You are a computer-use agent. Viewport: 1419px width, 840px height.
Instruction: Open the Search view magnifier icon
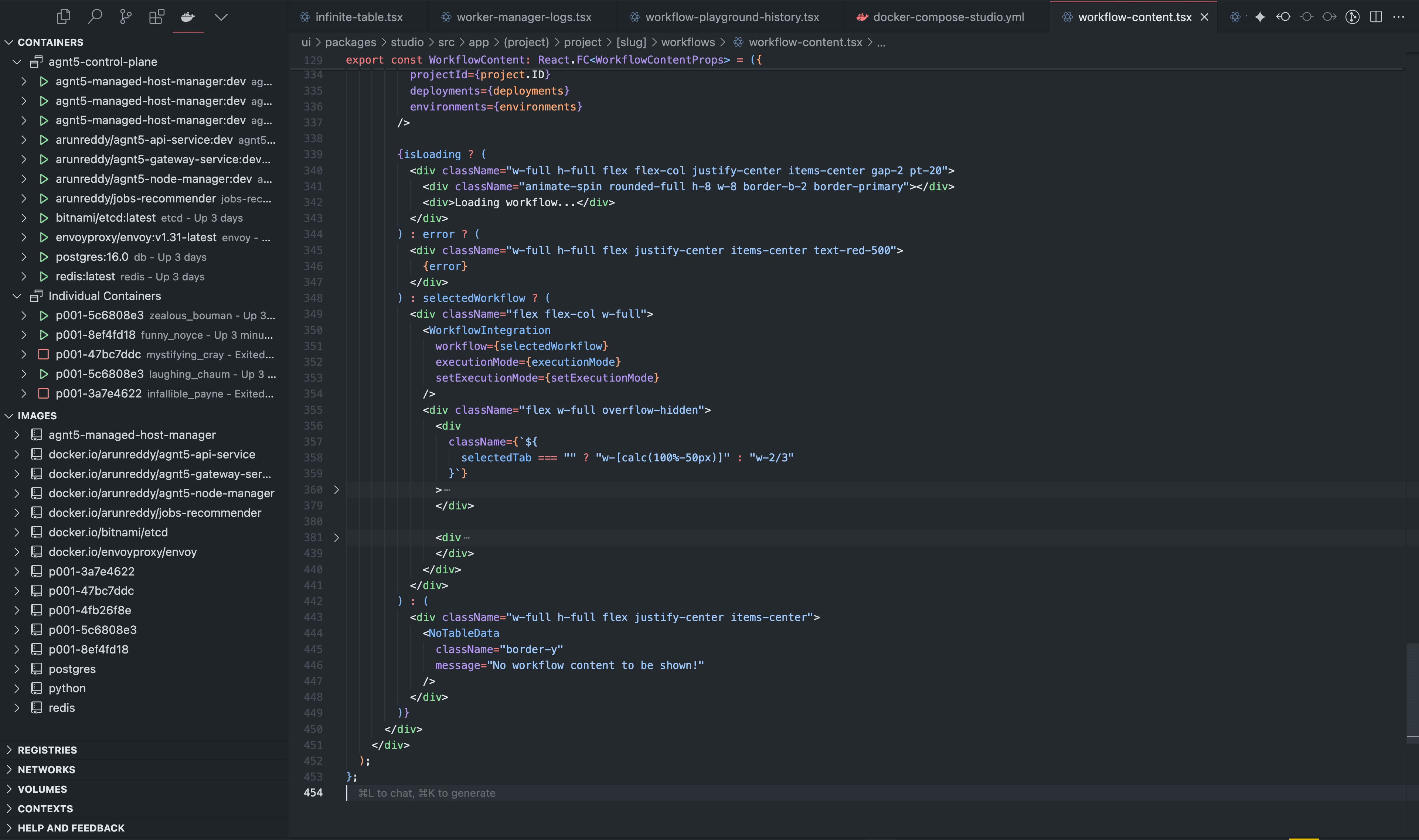click(x=95, y=17)
